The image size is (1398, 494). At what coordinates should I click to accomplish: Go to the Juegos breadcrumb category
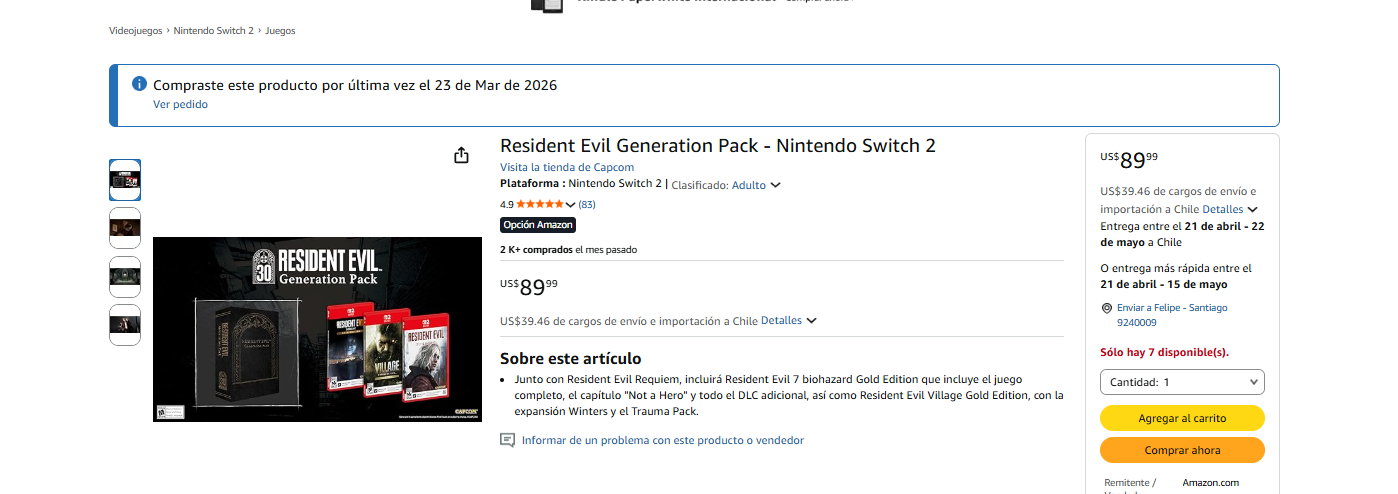coord(280,31)
